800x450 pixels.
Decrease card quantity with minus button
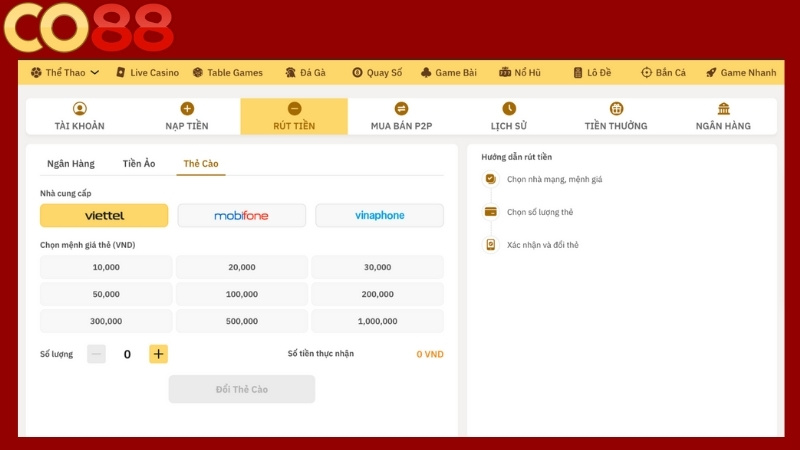[96, 354]
